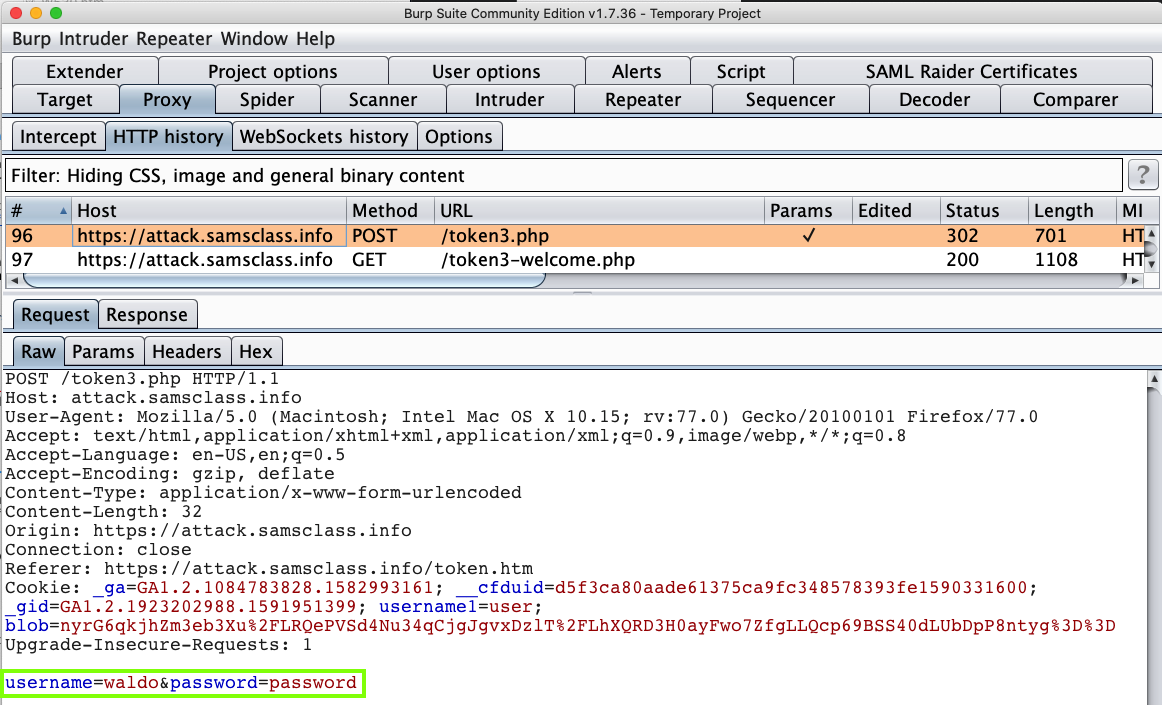Click the checkmark in the Params column of row 96
Image resolution: width=1162 pixels, height=705 pixels.
809,236
